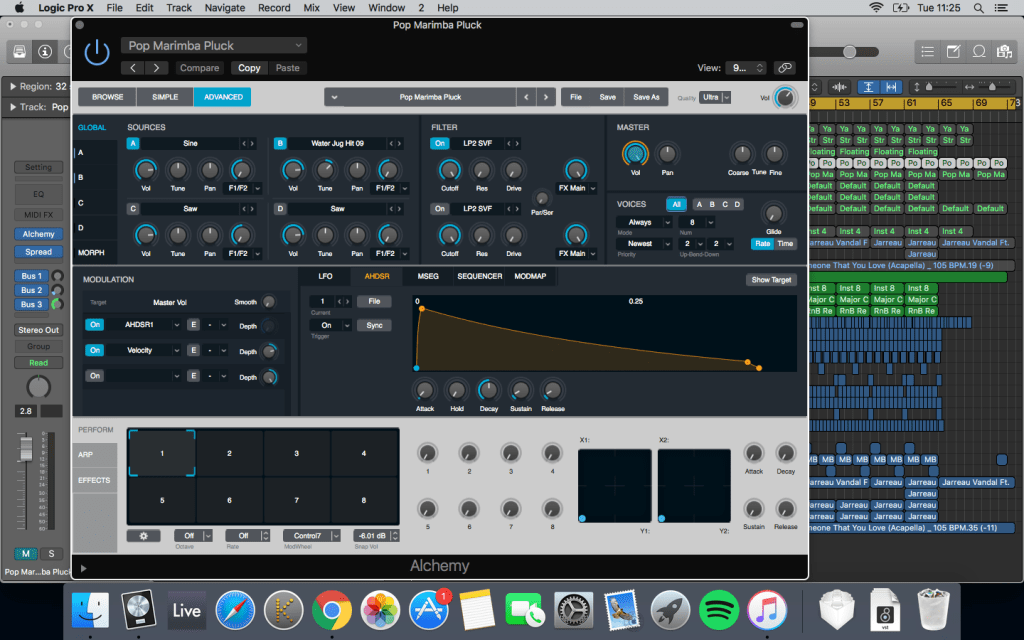Click the Alchemy plugin power button
Viewport: 1024px width, 640px height.
(97, 52)
